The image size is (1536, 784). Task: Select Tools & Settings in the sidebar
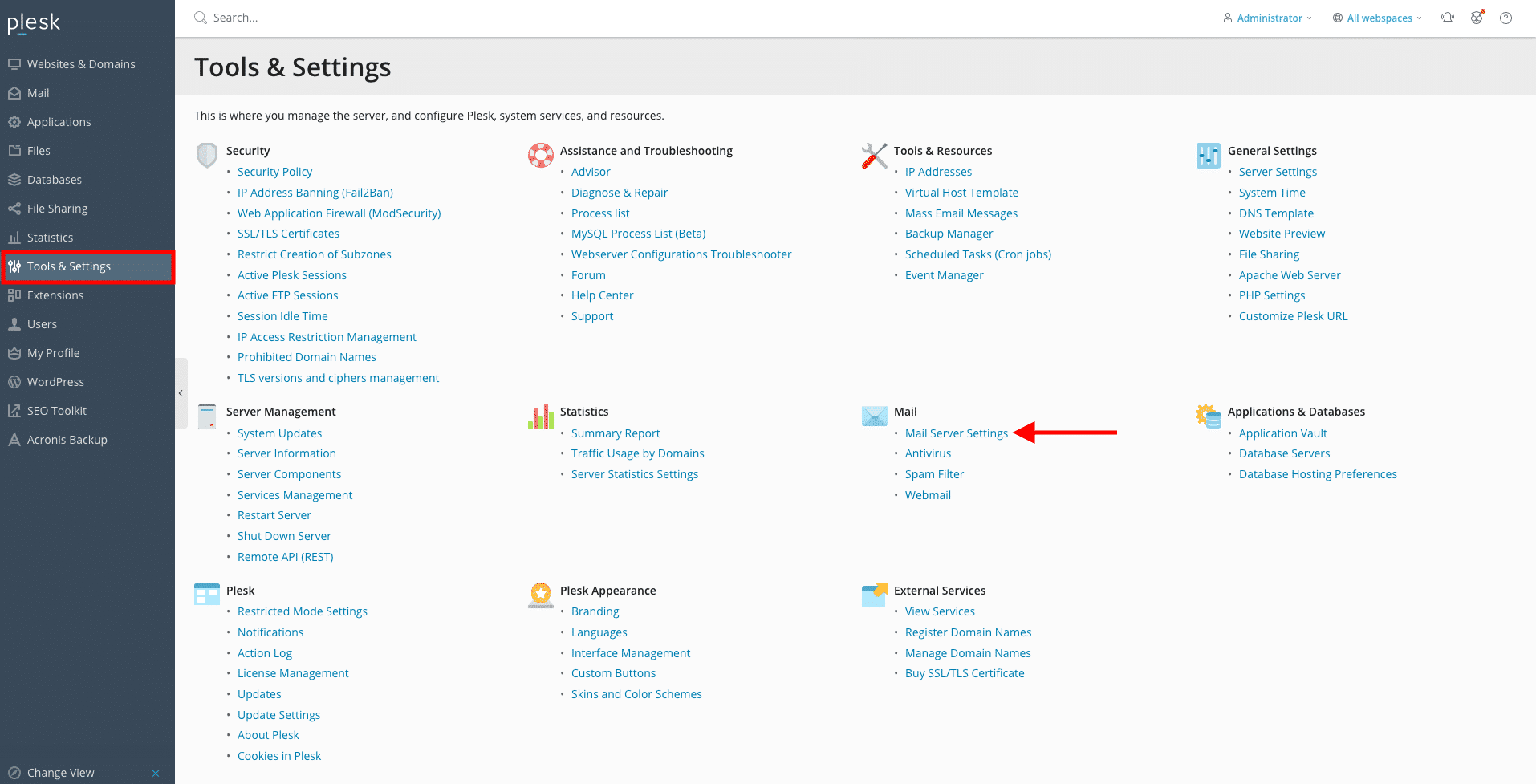[88, 266]
